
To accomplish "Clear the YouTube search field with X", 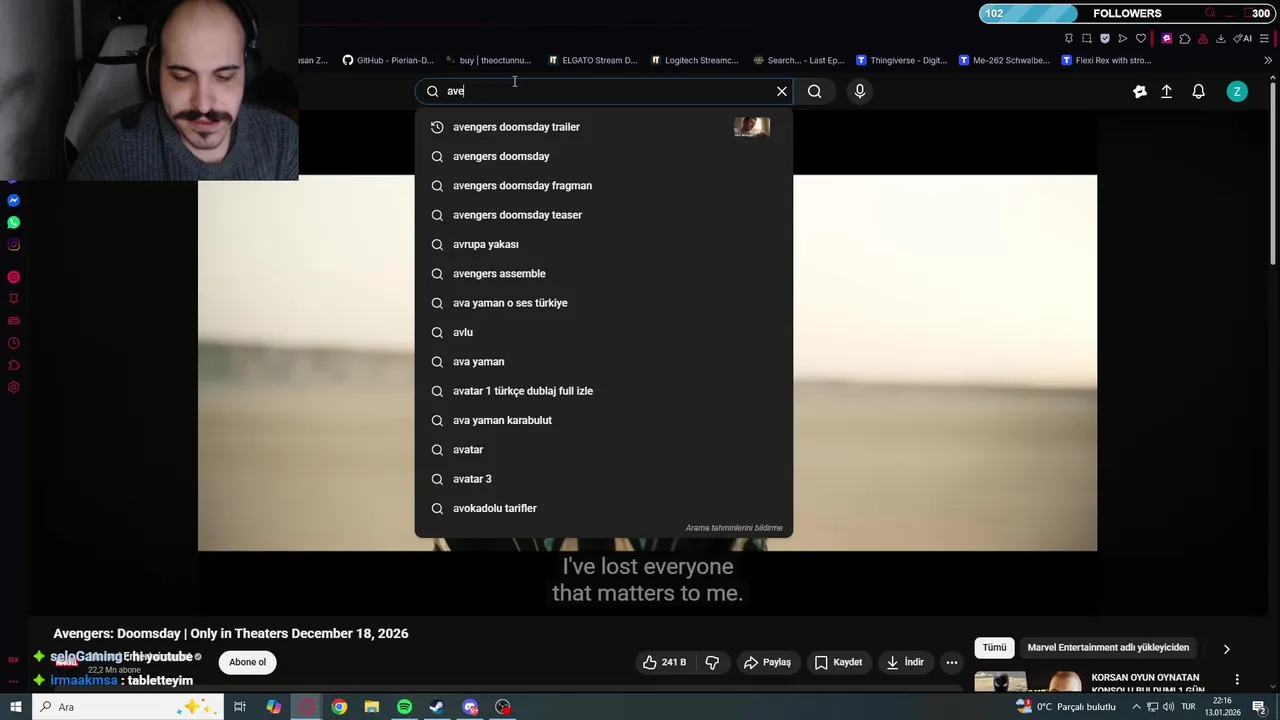I will pos(782,91).
